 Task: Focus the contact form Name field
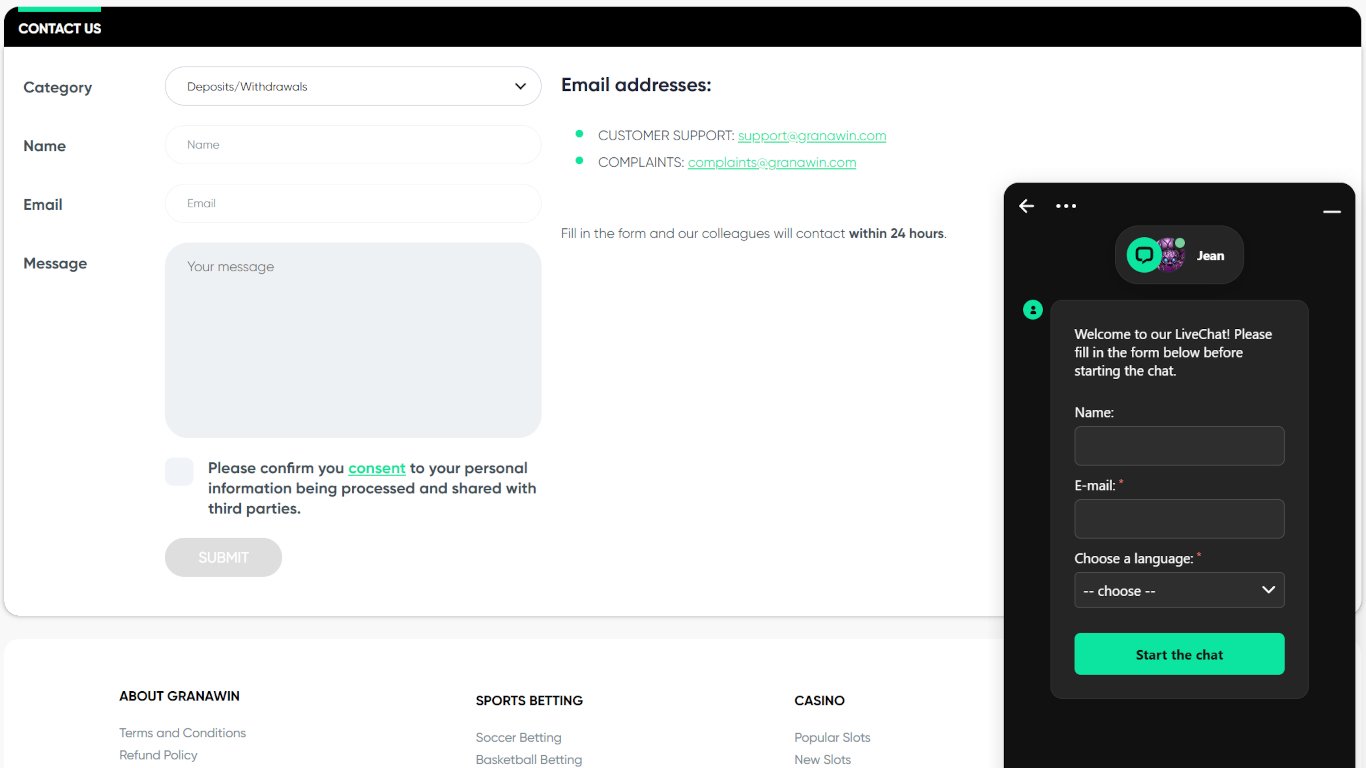pos(353,145)
